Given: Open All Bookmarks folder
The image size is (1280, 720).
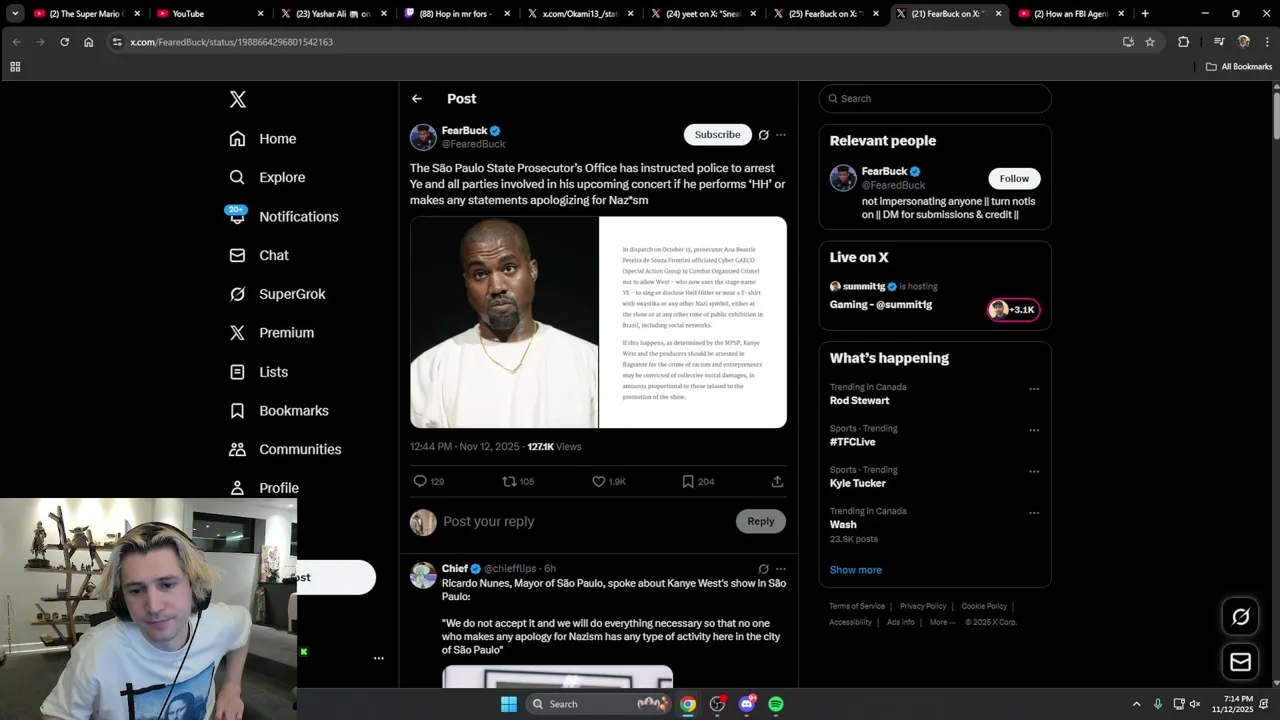Looking at the screenshot, I should [1239, 67].
